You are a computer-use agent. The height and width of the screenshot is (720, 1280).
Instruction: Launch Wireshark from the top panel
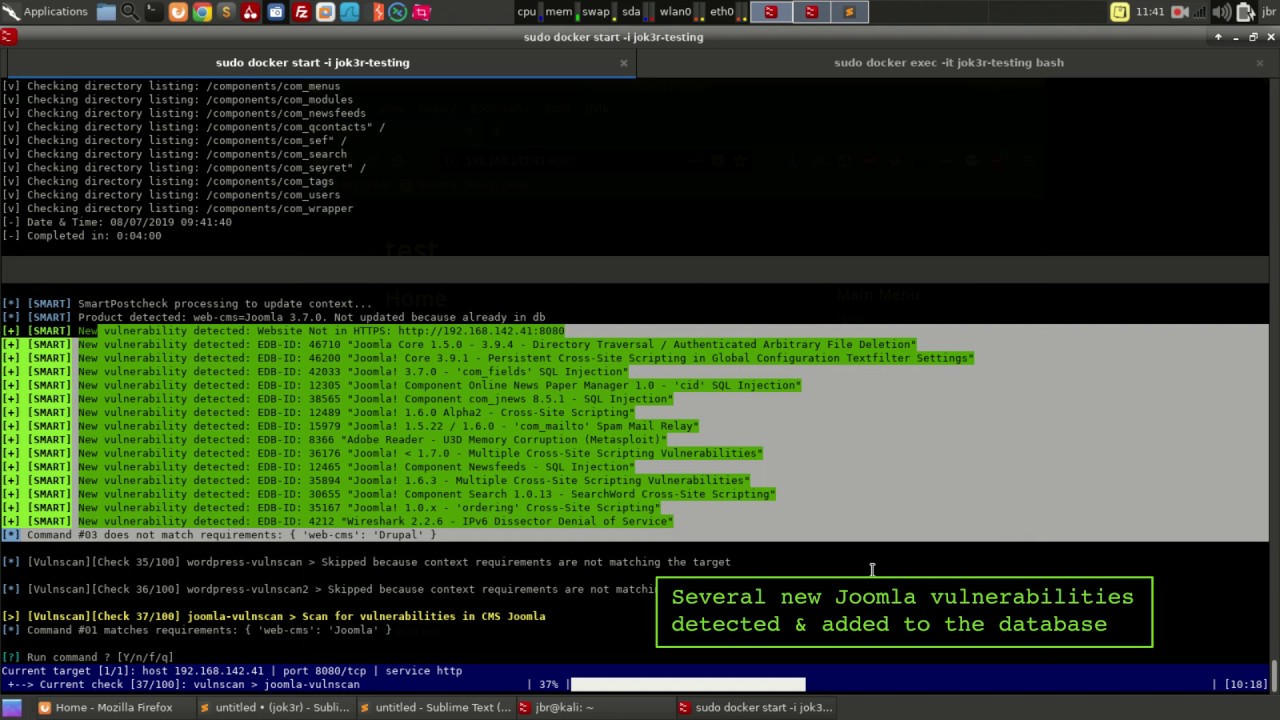point(349,12)
